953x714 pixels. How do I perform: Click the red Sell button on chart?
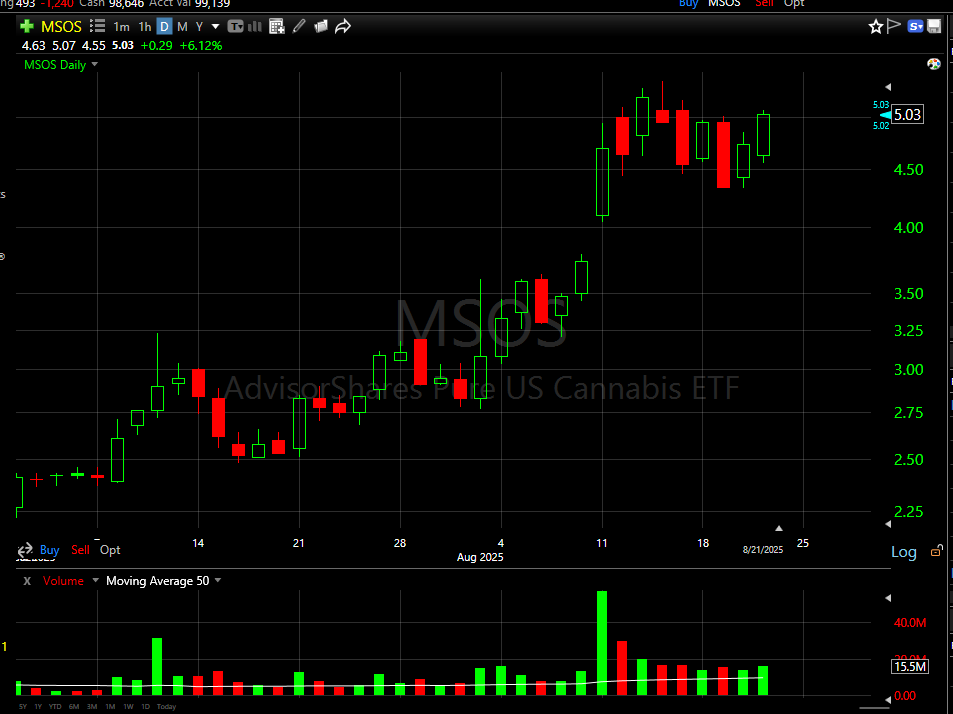(80, 550)
